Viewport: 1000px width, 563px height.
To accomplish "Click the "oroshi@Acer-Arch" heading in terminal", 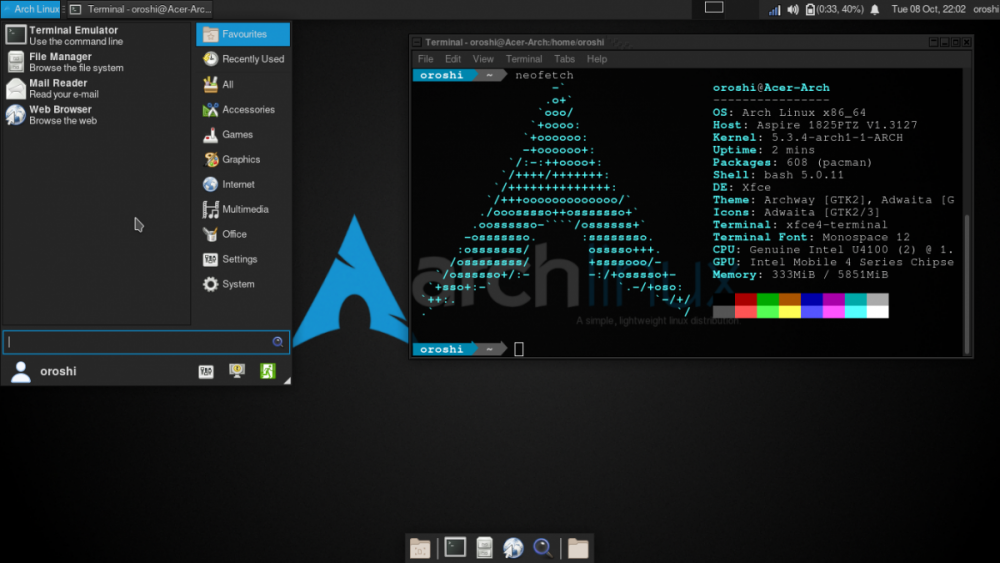I will click(771, 87).
